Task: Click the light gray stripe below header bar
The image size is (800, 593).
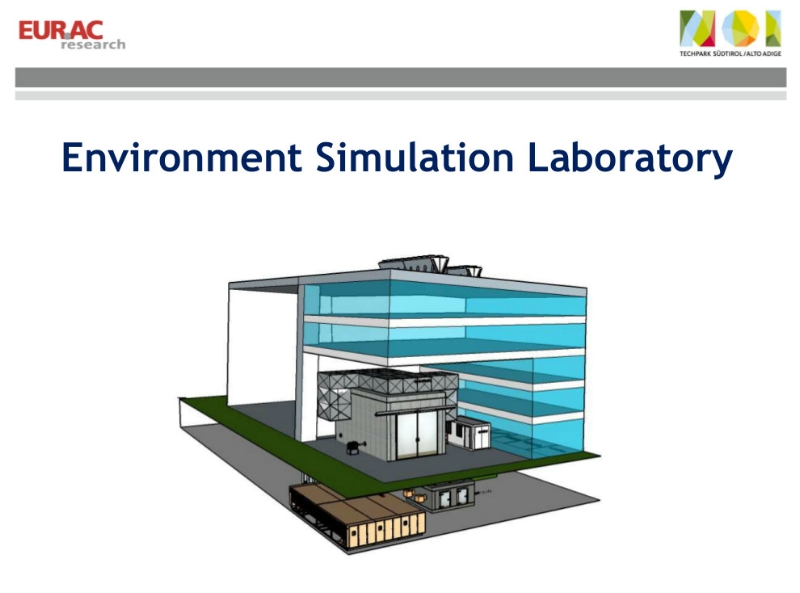Action: click(x=400, y=96)
